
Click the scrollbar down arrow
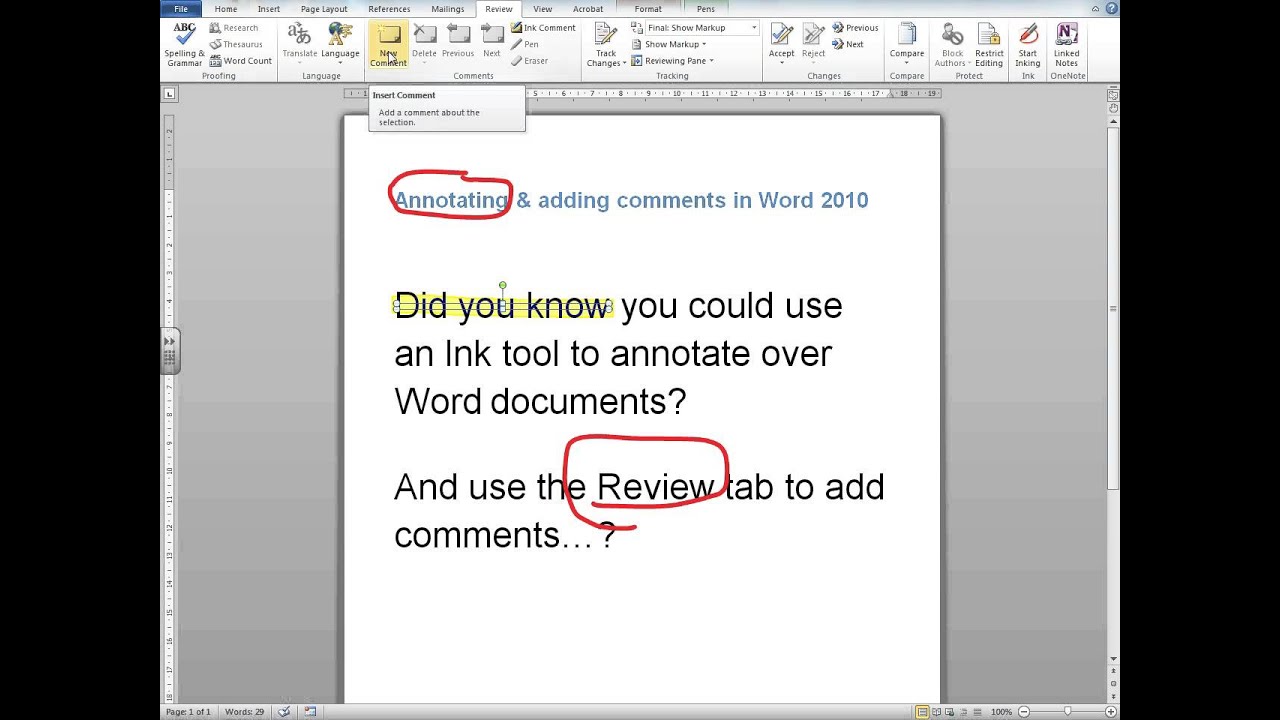coord(1113,659)
